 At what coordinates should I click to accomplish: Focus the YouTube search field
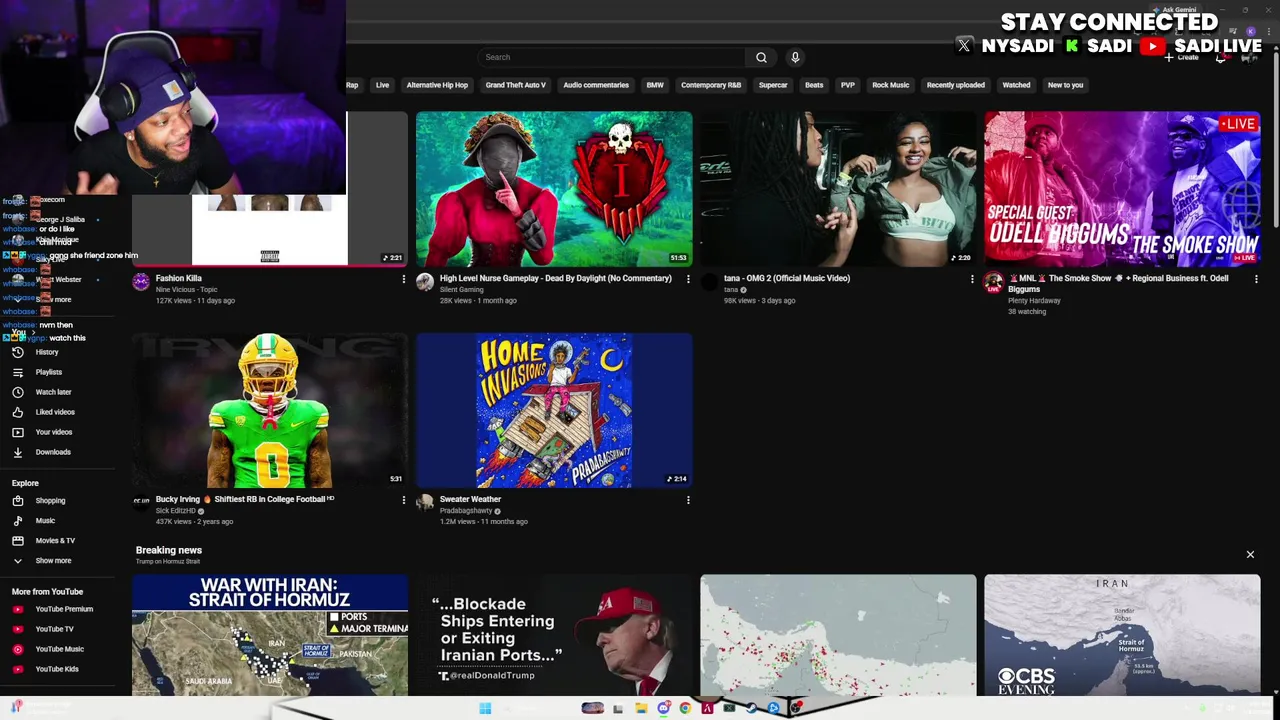coord(612,57)
